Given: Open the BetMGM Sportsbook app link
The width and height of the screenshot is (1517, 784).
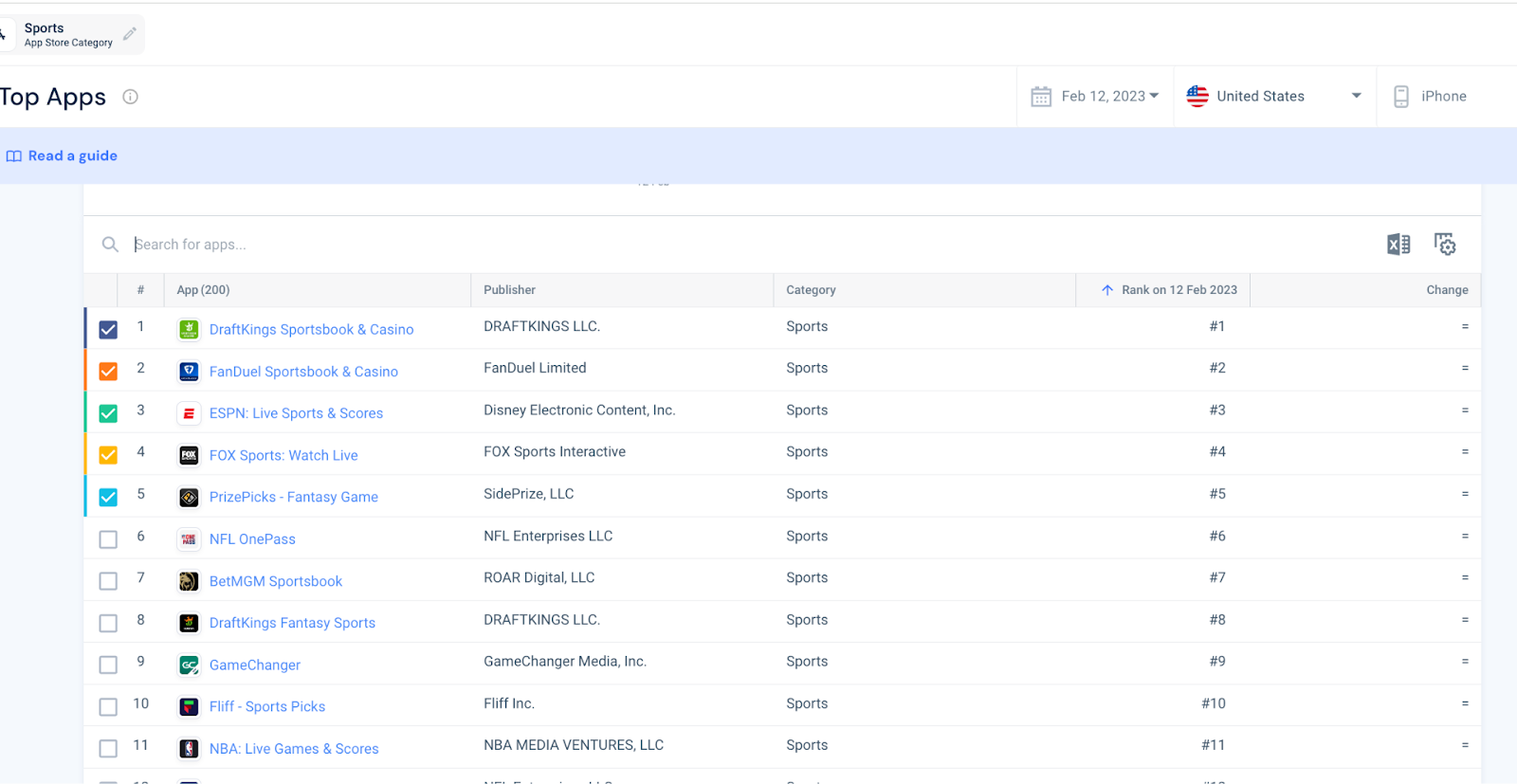Looking at the screenshot, I should coord(276,581).
